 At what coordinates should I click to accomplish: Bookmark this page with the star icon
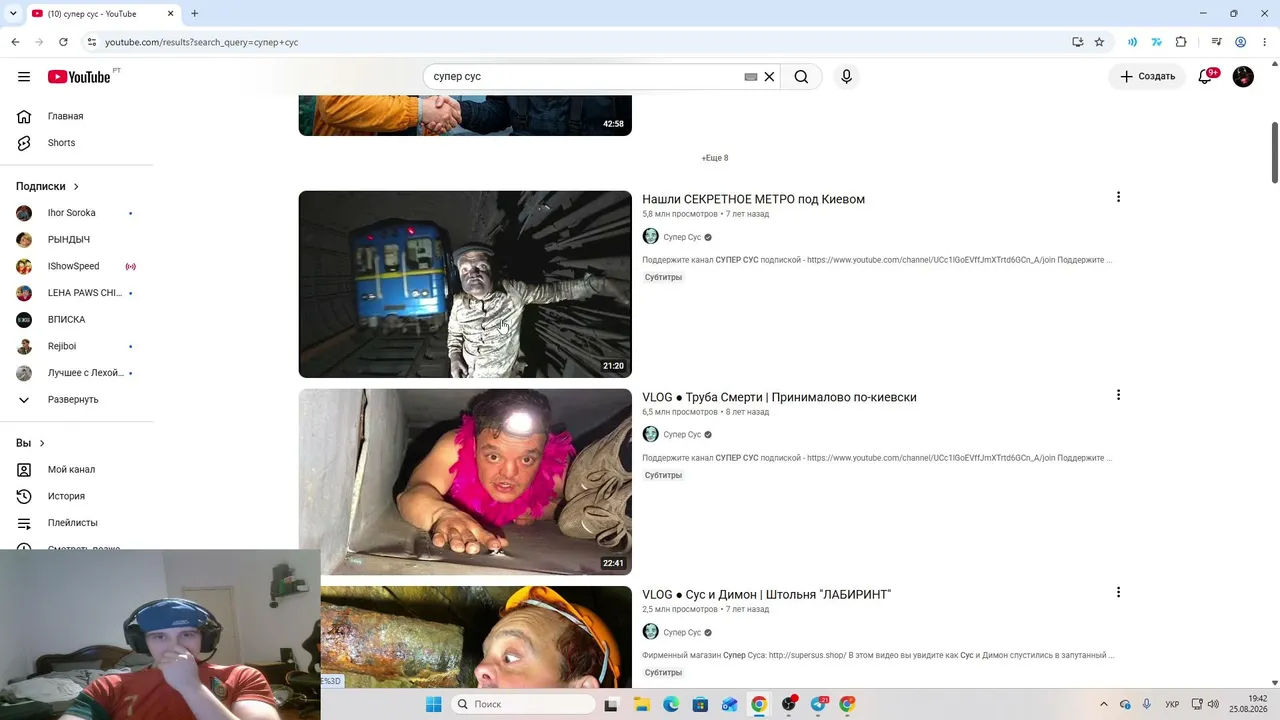coord(1099,42)
